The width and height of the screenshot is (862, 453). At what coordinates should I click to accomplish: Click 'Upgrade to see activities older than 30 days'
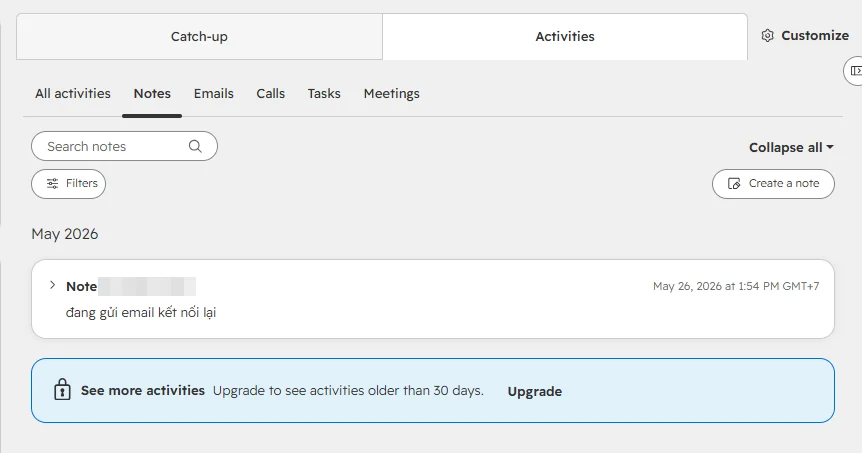click(x=348, y=391)
